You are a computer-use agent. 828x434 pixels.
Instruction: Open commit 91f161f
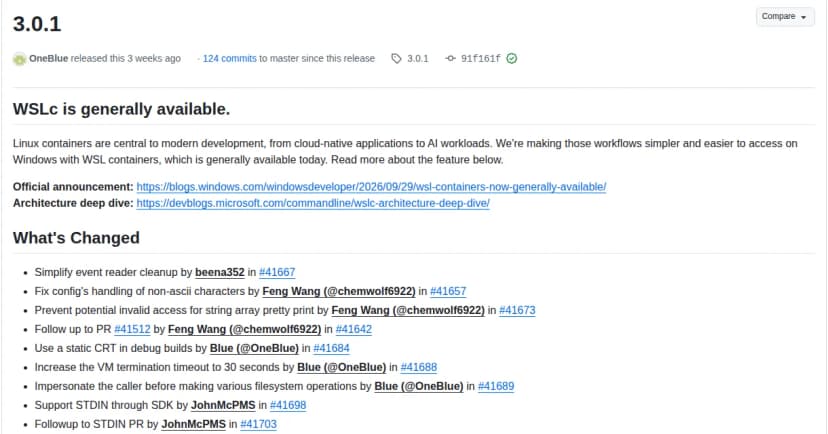[481, 59]
